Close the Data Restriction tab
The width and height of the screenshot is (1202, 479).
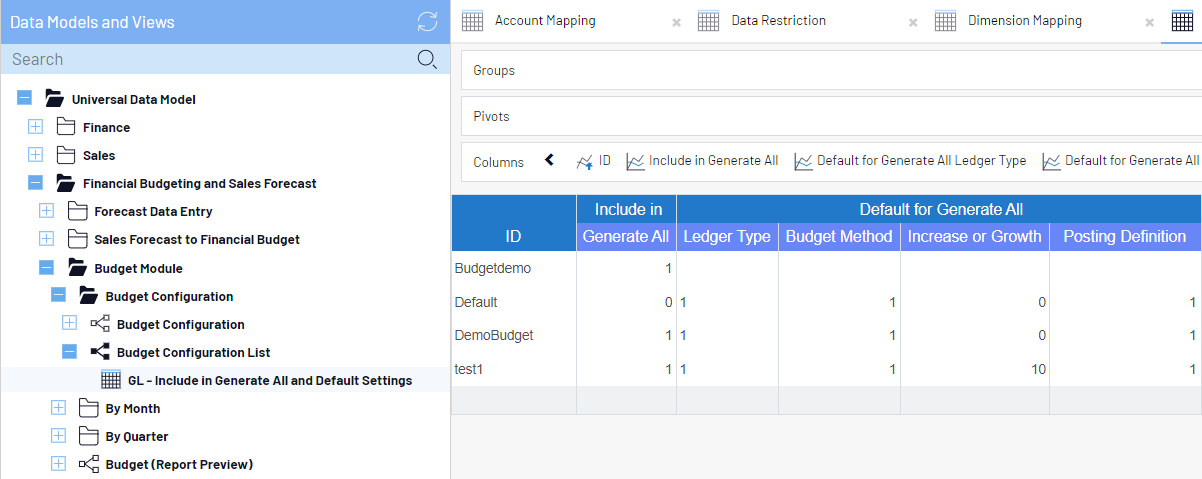tap(913, 22)
